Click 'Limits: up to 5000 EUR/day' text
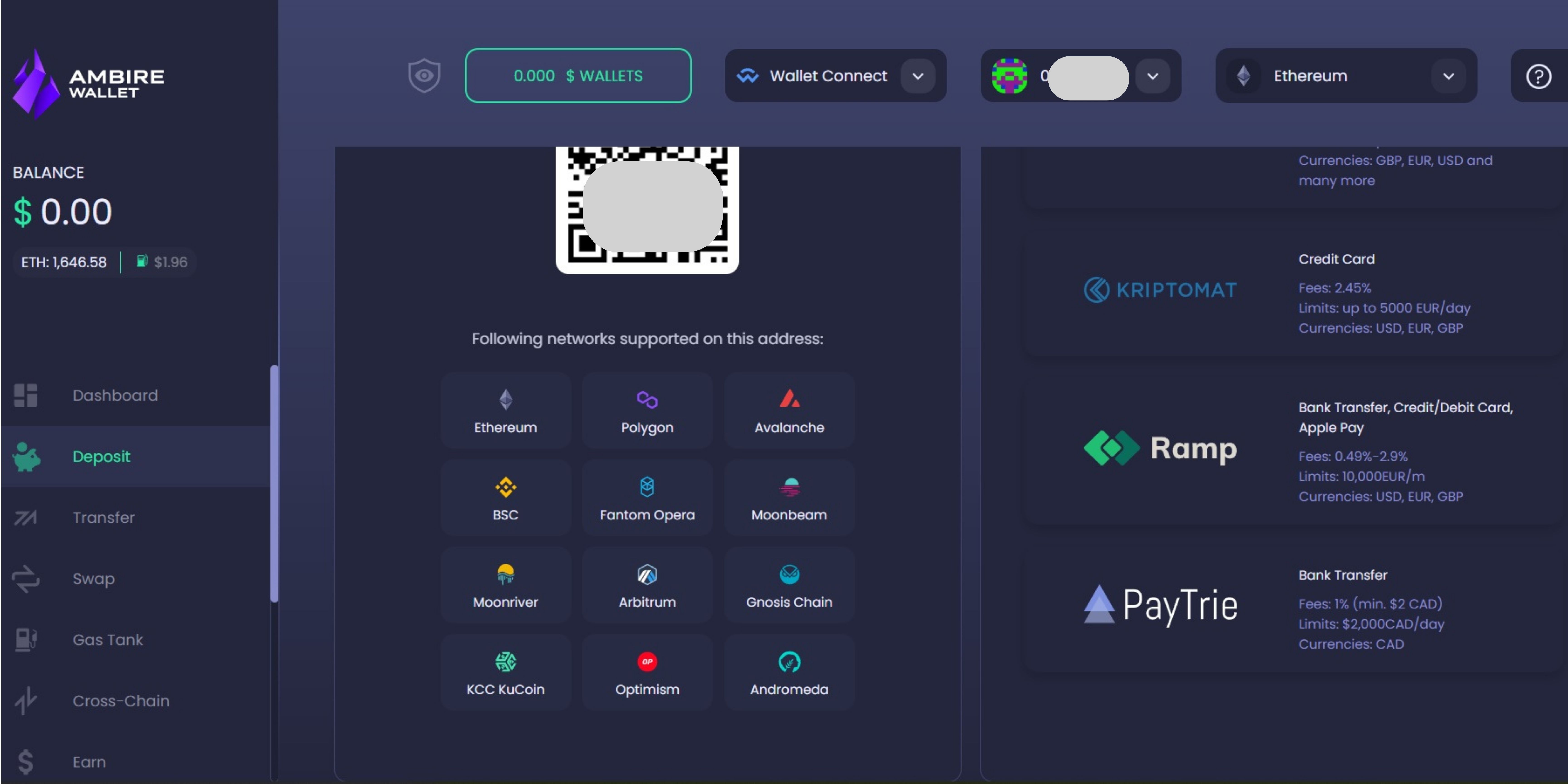The height and width of the screenshot is (784, 1568). [1384, 308]
